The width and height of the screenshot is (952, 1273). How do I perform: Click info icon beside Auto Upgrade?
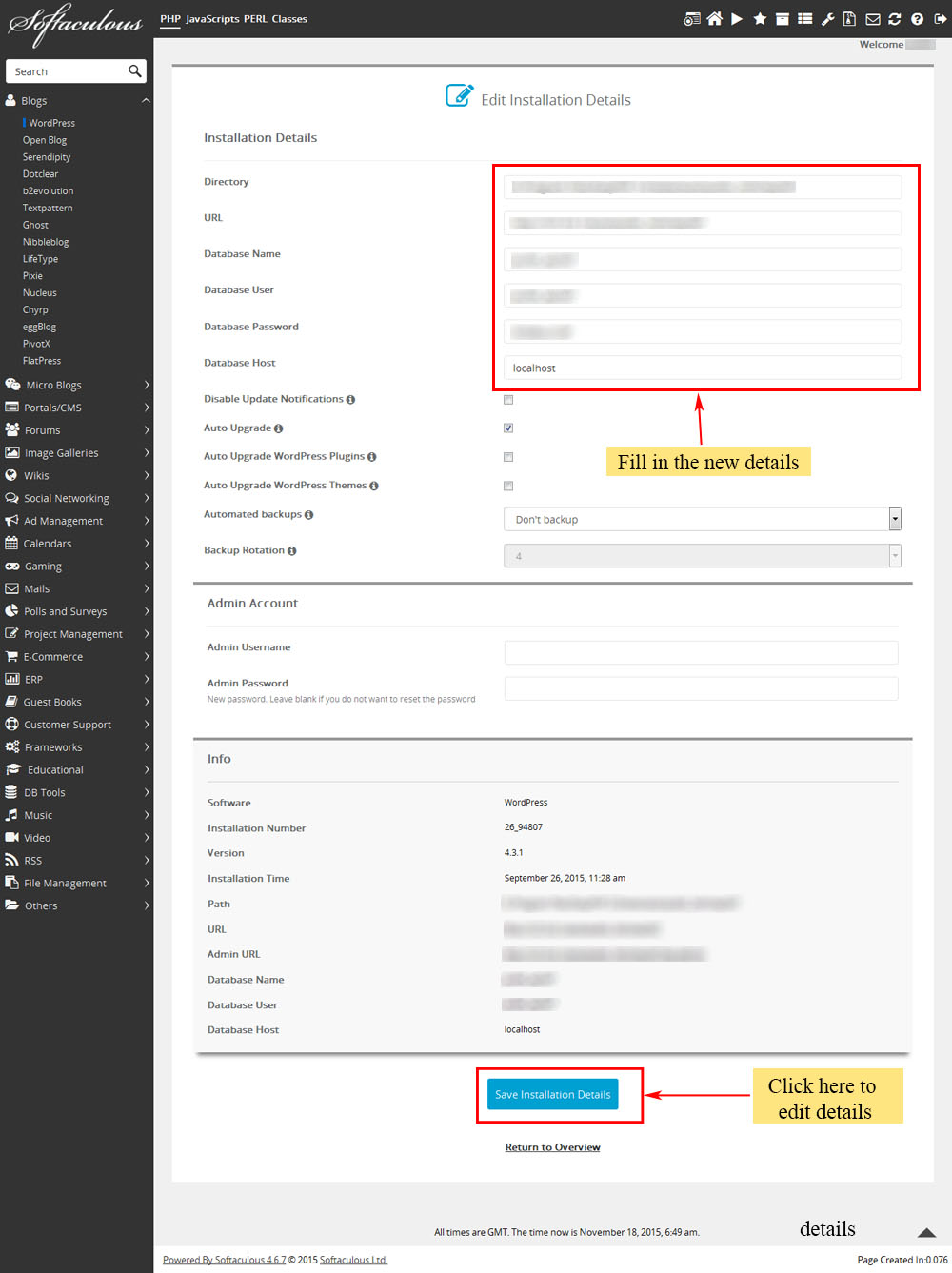point(279,428)
